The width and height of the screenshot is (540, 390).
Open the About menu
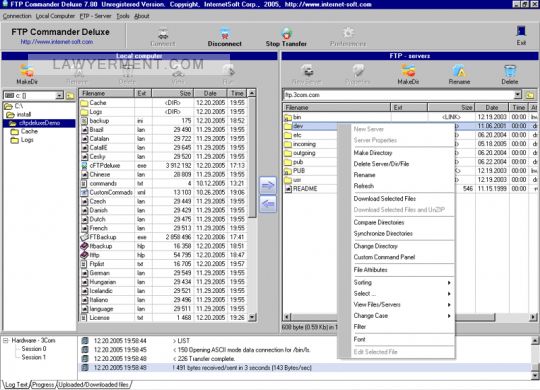tap(142, 16)
